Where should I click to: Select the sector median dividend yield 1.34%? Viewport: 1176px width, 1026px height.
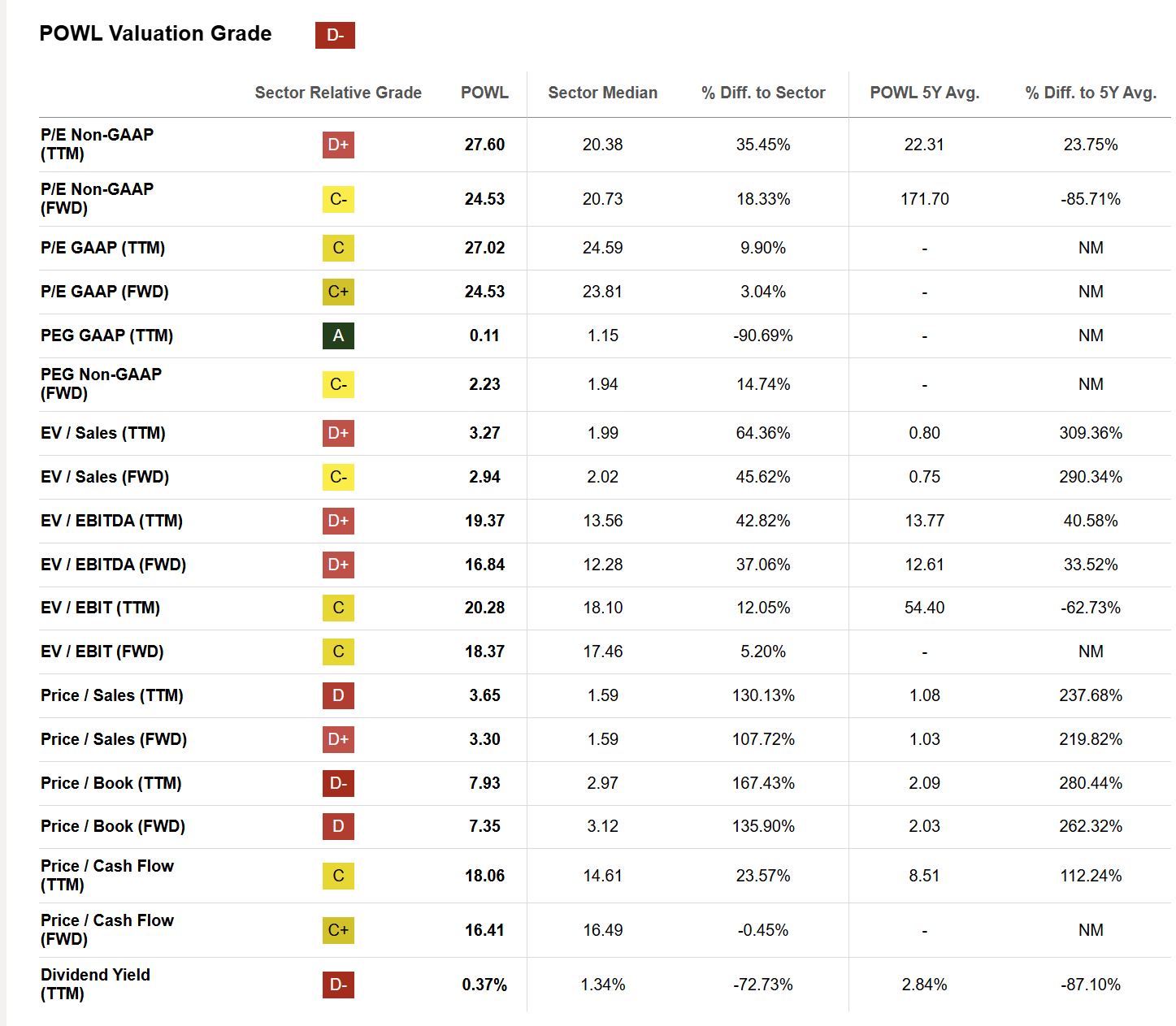click(602, 985)
